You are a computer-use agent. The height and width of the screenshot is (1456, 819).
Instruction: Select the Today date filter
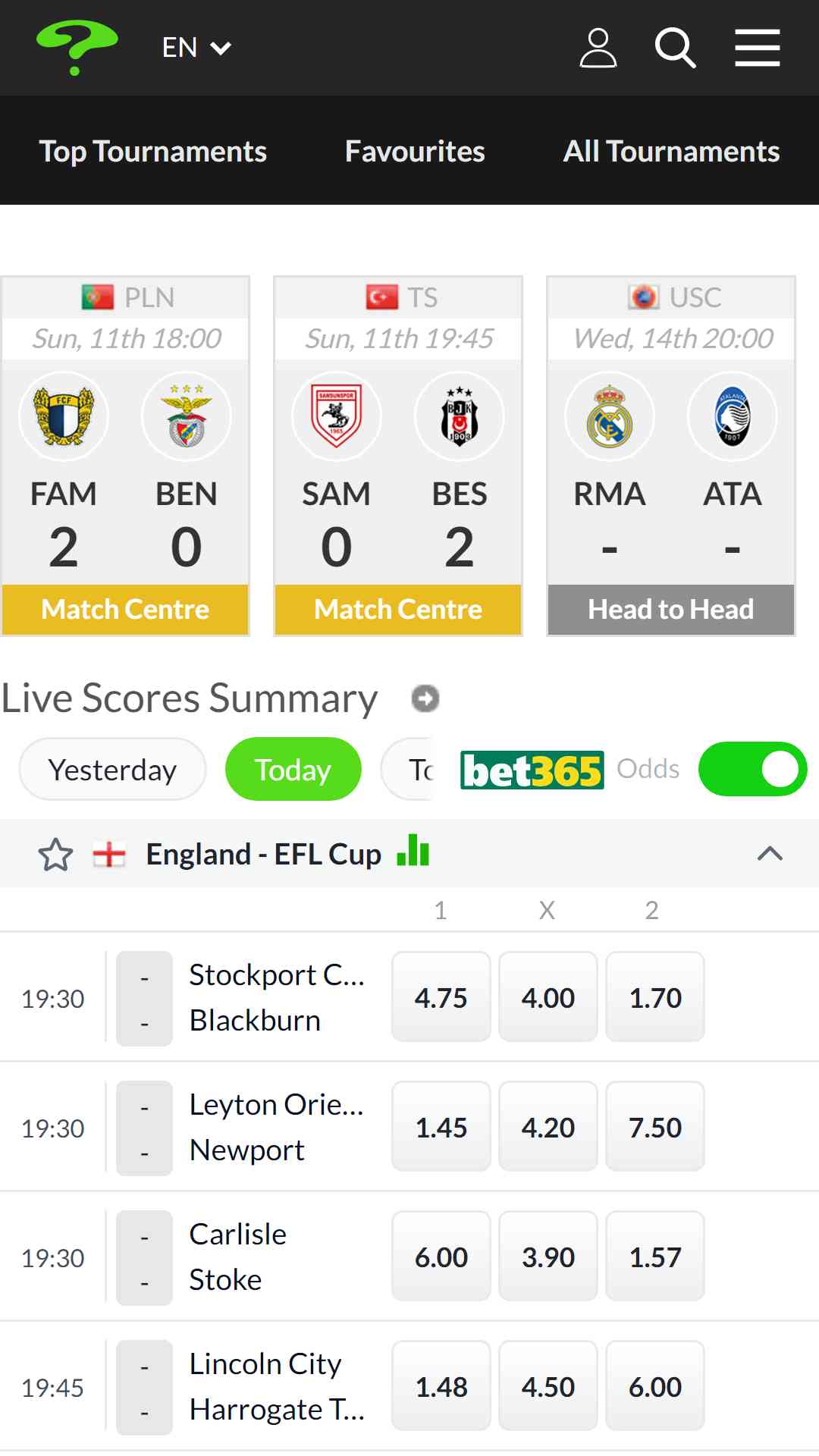[293, 769]
